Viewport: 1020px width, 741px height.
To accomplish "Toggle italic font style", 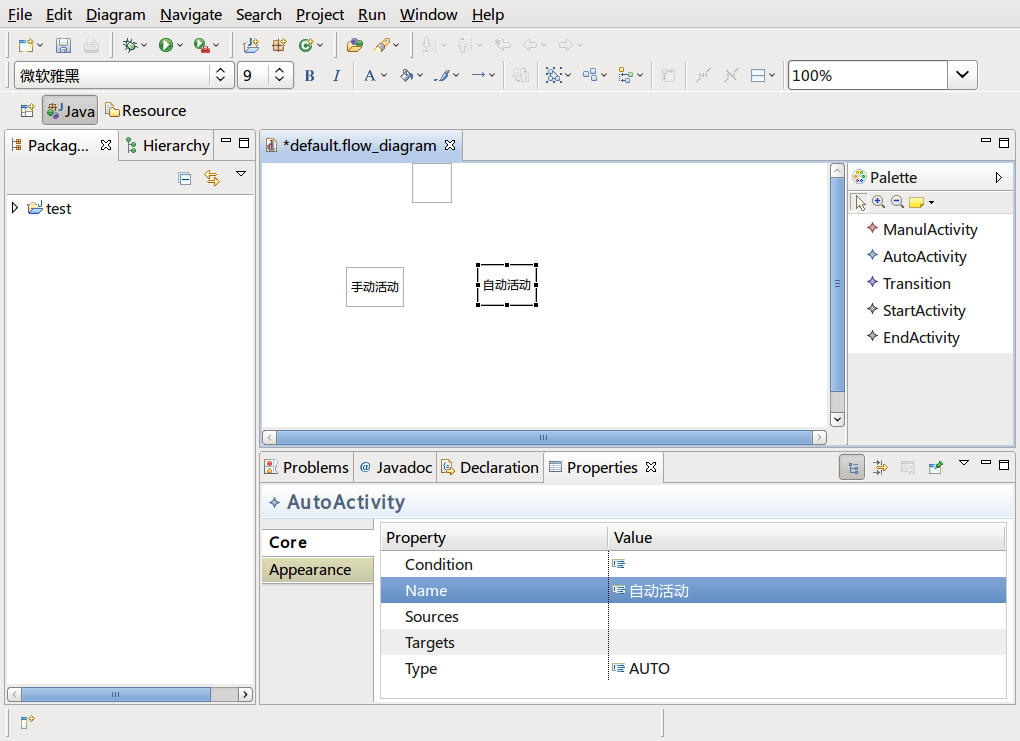I will click(x=336, y=76).
